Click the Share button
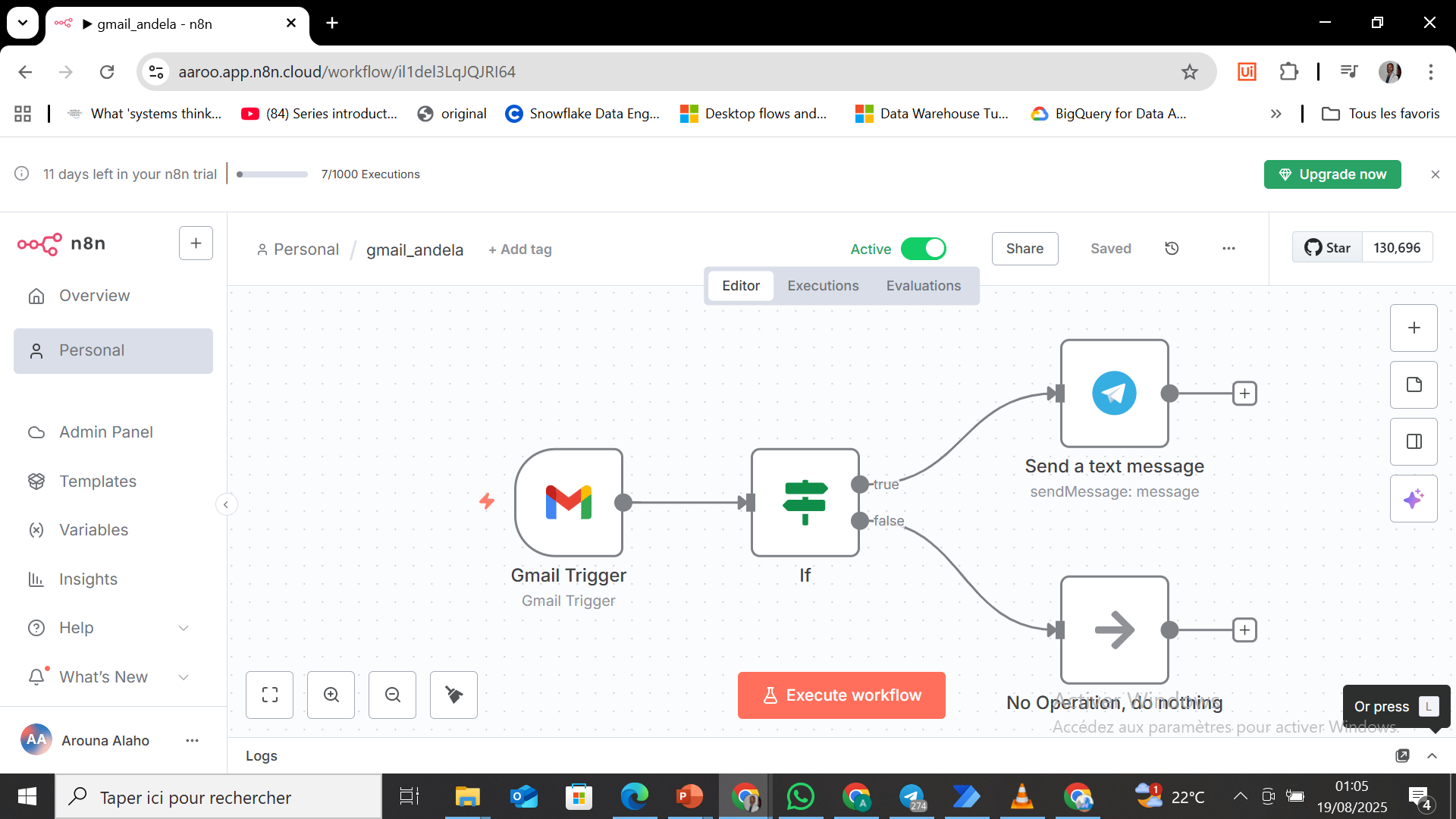This screenshot has height=819, width=1456. [x=1025, y=249]
